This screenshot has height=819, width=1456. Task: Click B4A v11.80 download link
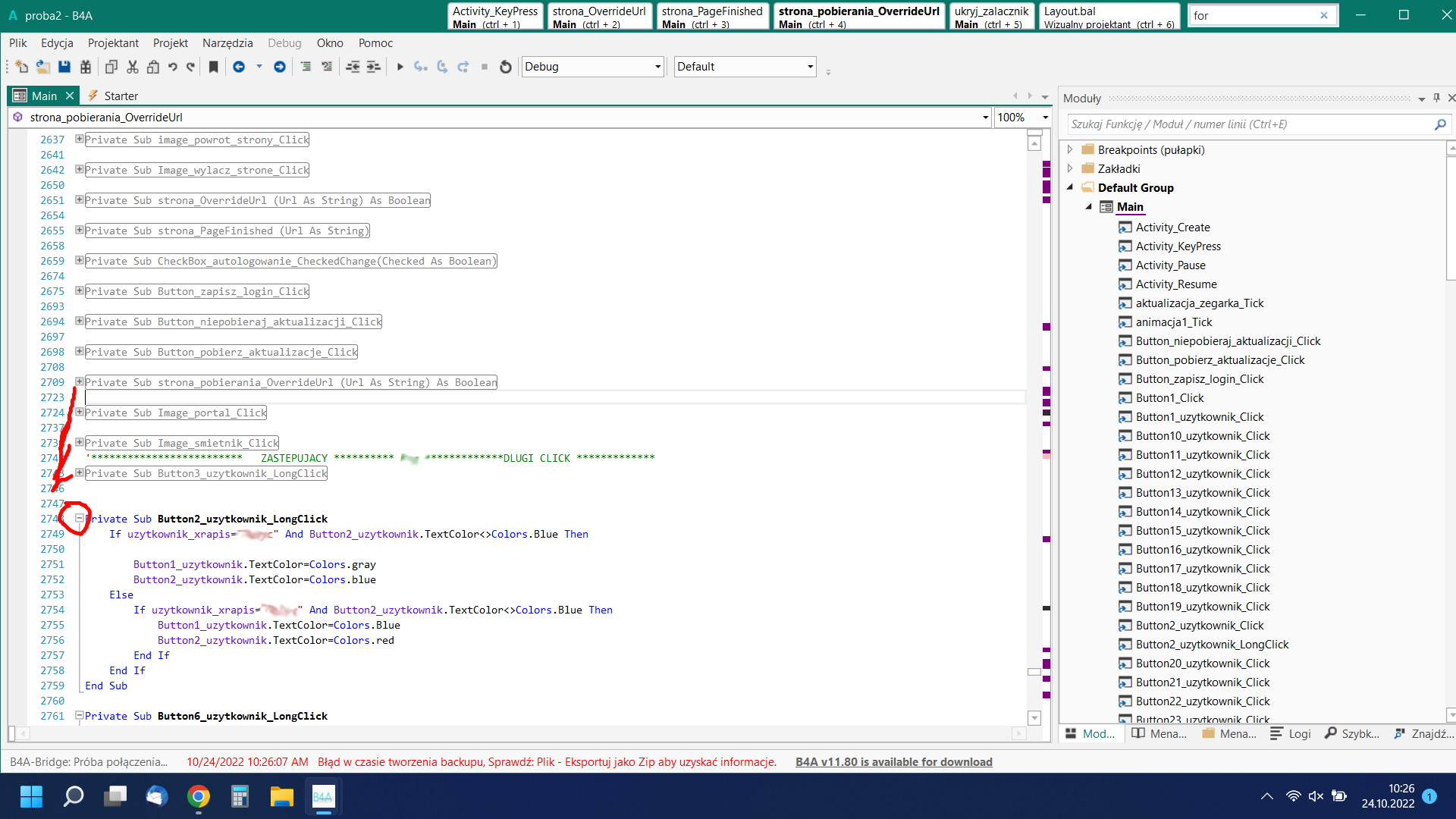pyautogui.click(x=893, y=762)
